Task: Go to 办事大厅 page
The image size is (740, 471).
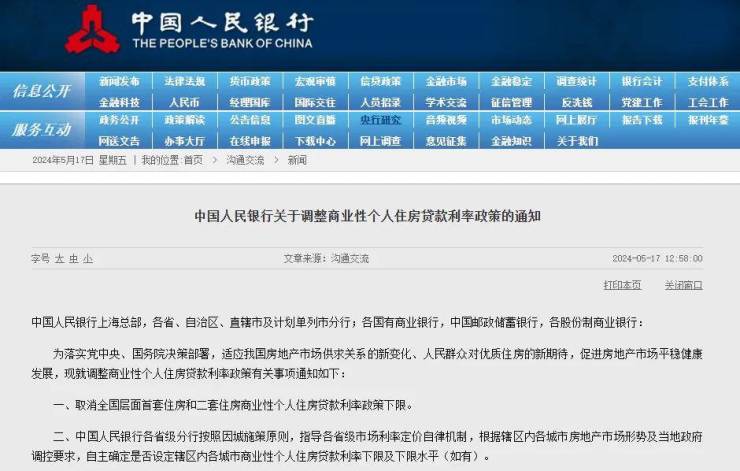Action: pyautogui.click(x=185, y=141)
